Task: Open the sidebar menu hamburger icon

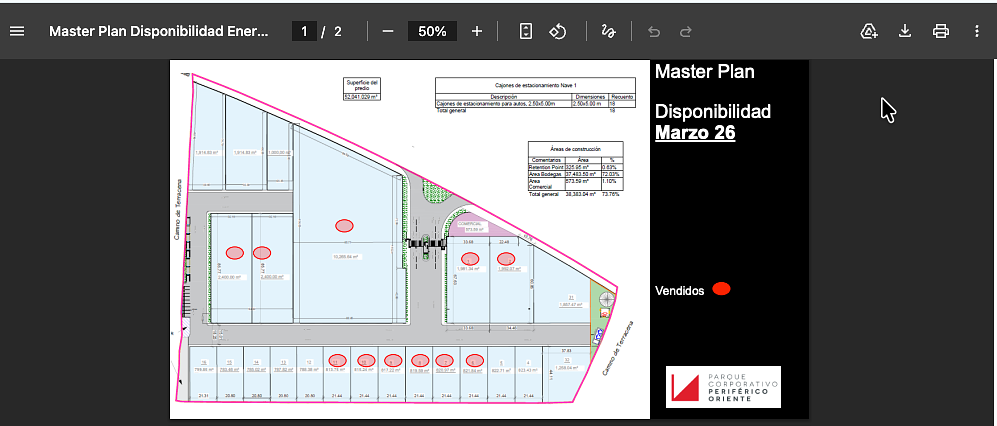Action: pyautogui.click(x=17, y=31)
